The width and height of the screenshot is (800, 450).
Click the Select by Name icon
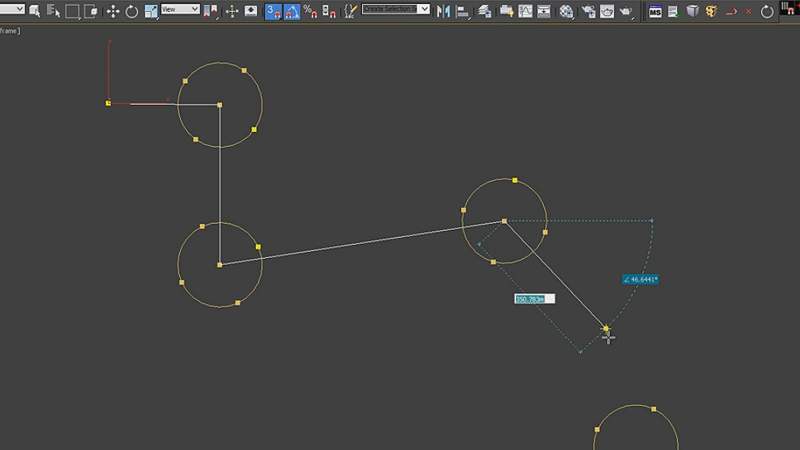(x=53, y=10)
